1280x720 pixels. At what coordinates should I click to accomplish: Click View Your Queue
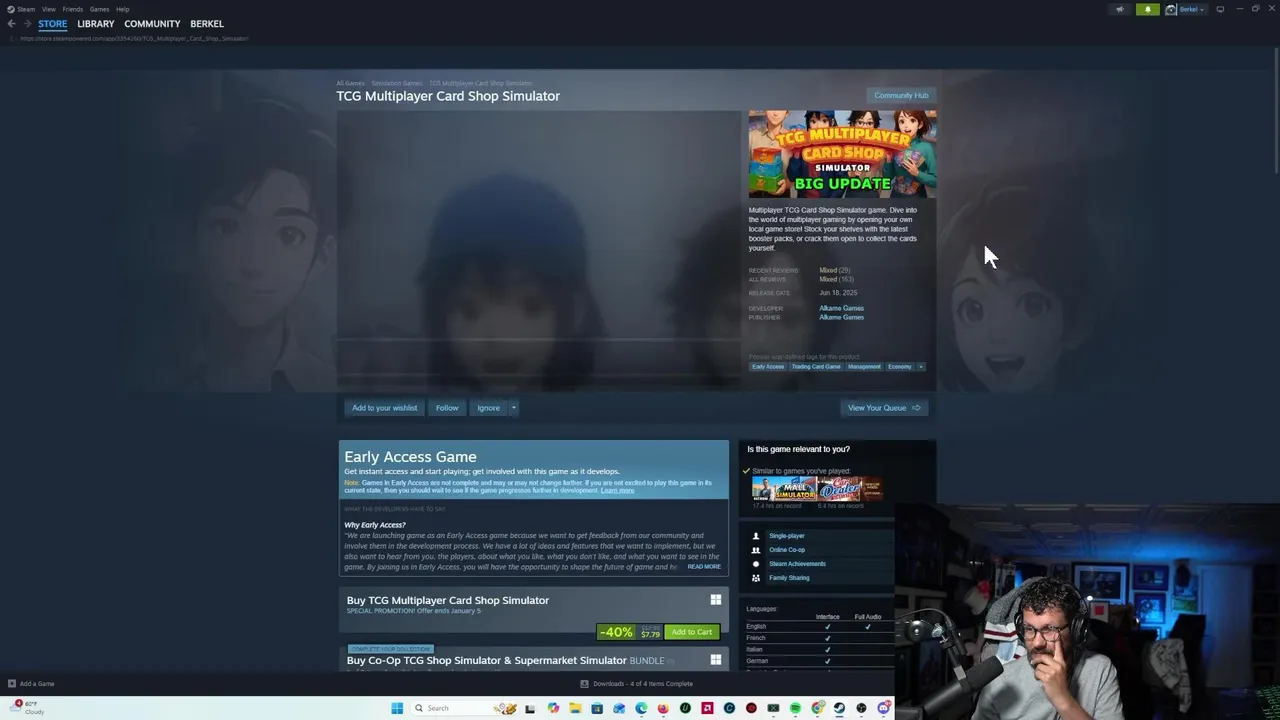pyautogui.click(x=884, y=408)
